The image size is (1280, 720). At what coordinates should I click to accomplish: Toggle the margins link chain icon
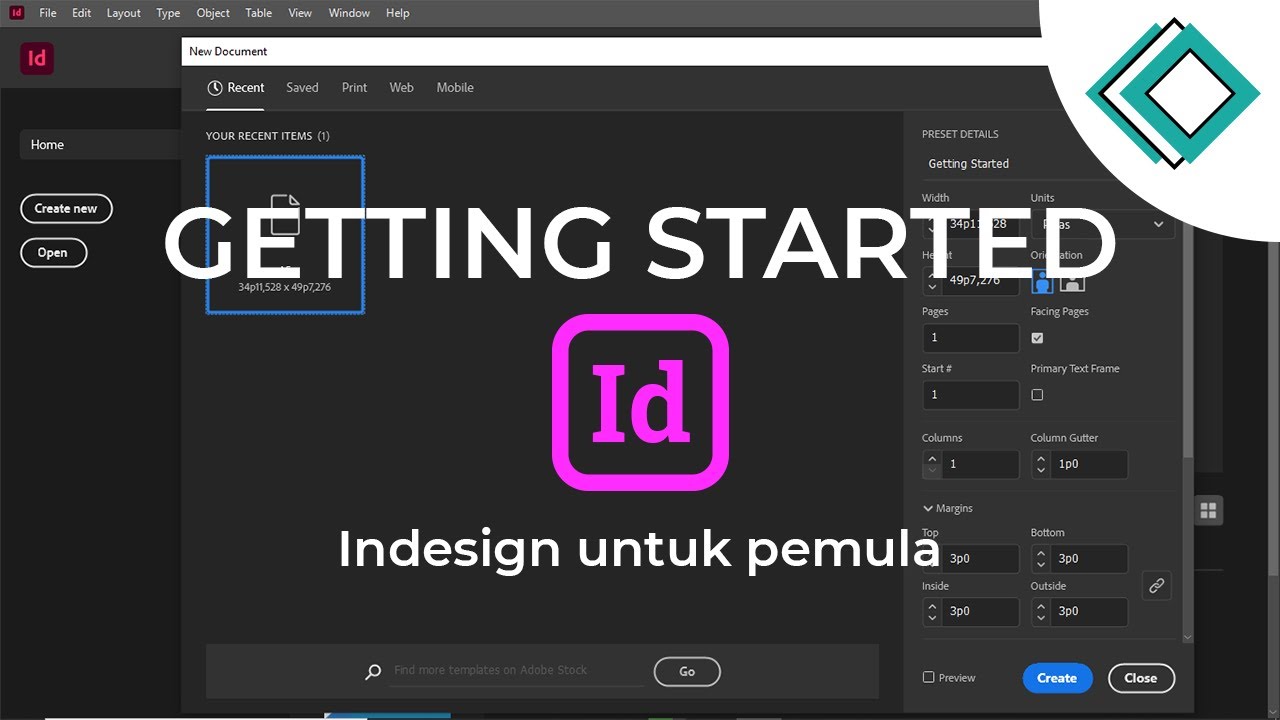(1156, 586)
